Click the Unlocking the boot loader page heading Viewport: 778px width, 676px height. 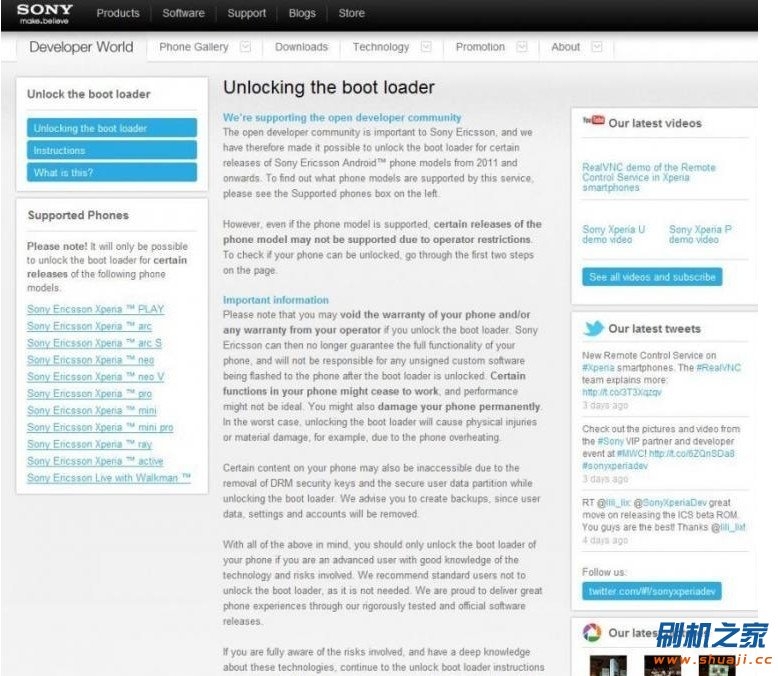(x=328, y=87)
